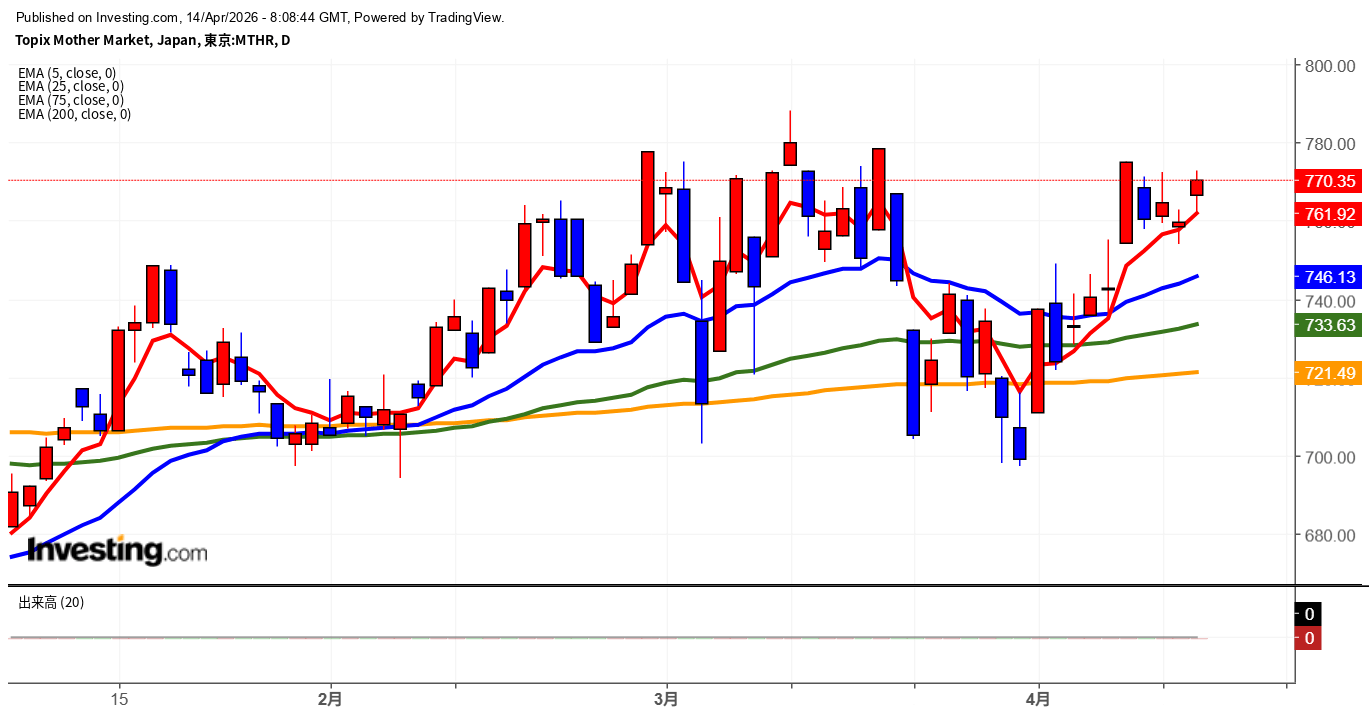The width and height of the screenshot is (1369, 716).
Task: Click the 2月 date axis label
Action: tap(329, 700)
